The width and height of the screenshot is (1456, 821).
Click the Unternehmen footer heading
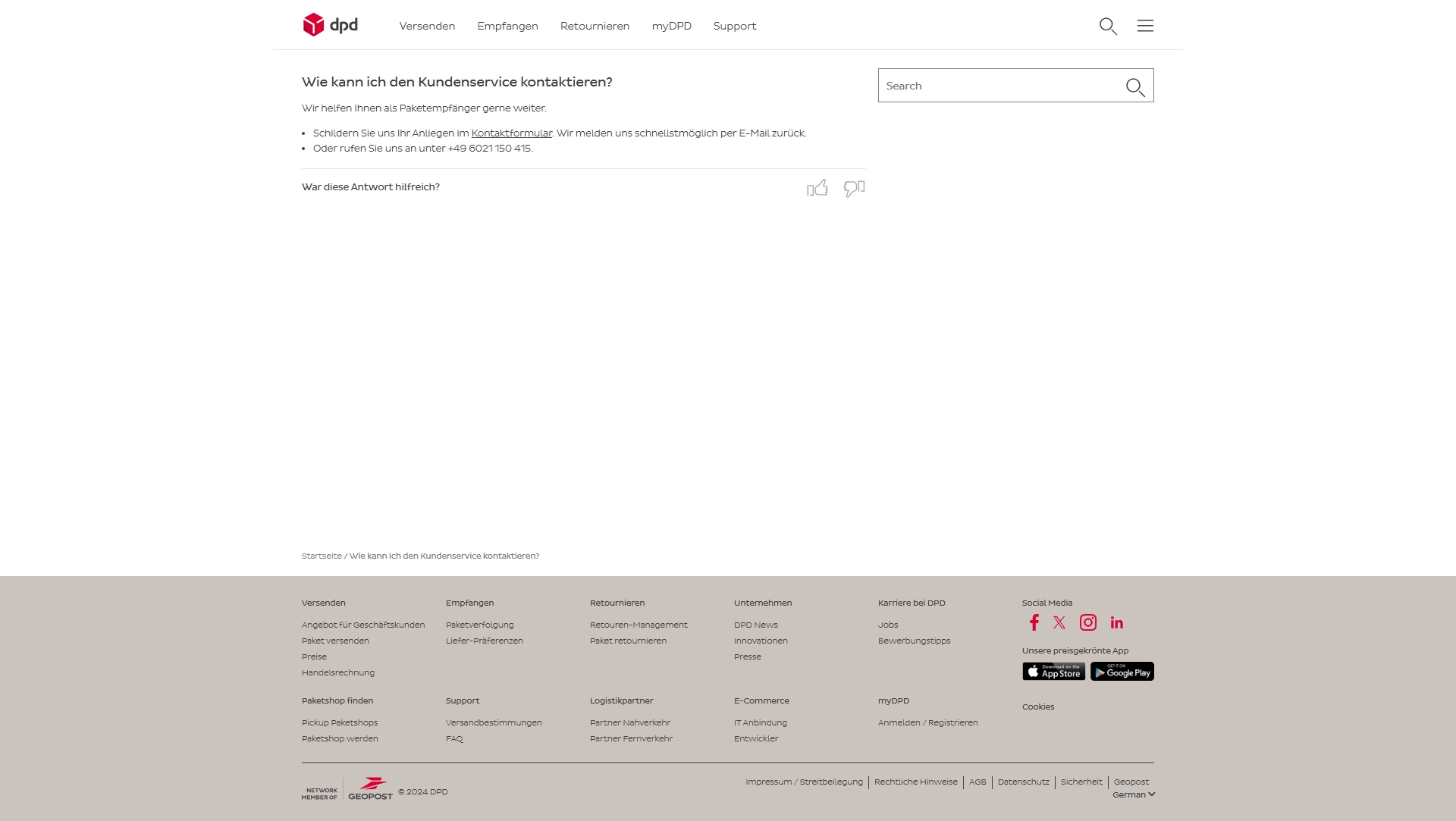[x=763, y=603]
